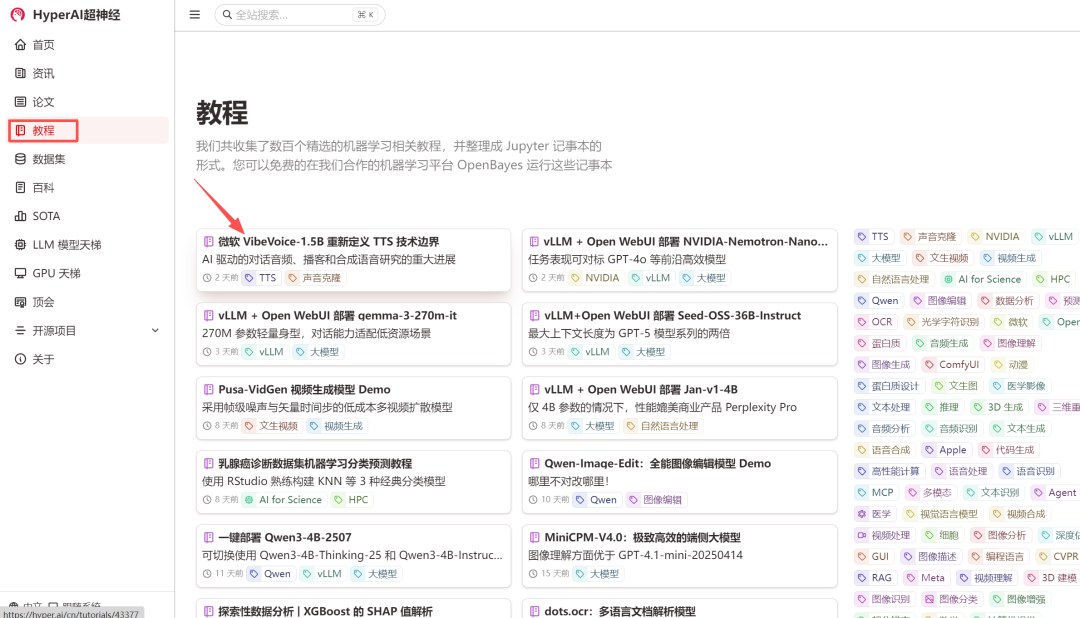The width and height of the screenshot is (1080, 618).
Task: Click the HyperAI logo icon
Action: [x=18, y=14]
